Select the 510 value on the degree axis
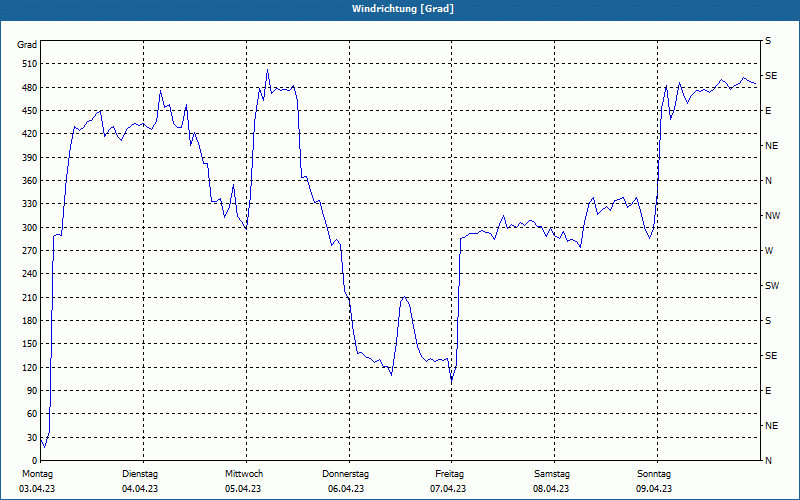800x500 pixels. (x=30, y=64)
